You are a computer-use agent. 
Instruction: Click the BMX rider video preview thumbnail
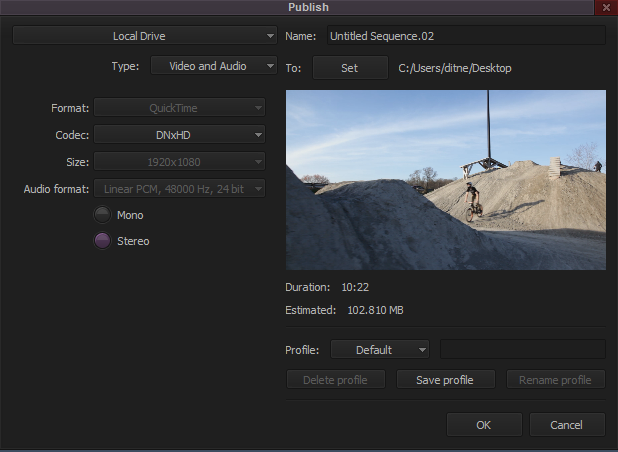coord(445,180)
